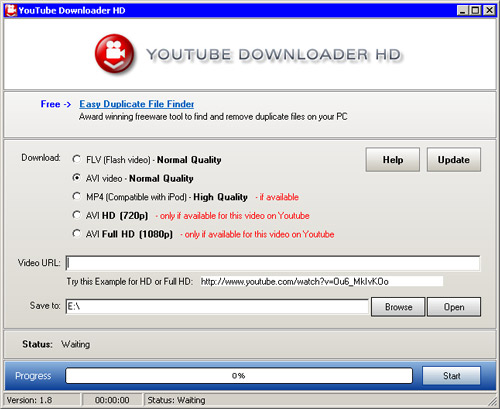The image size is (500, 409).
Task: Click the example HD YouTube URL field
Action: (321, 281)
